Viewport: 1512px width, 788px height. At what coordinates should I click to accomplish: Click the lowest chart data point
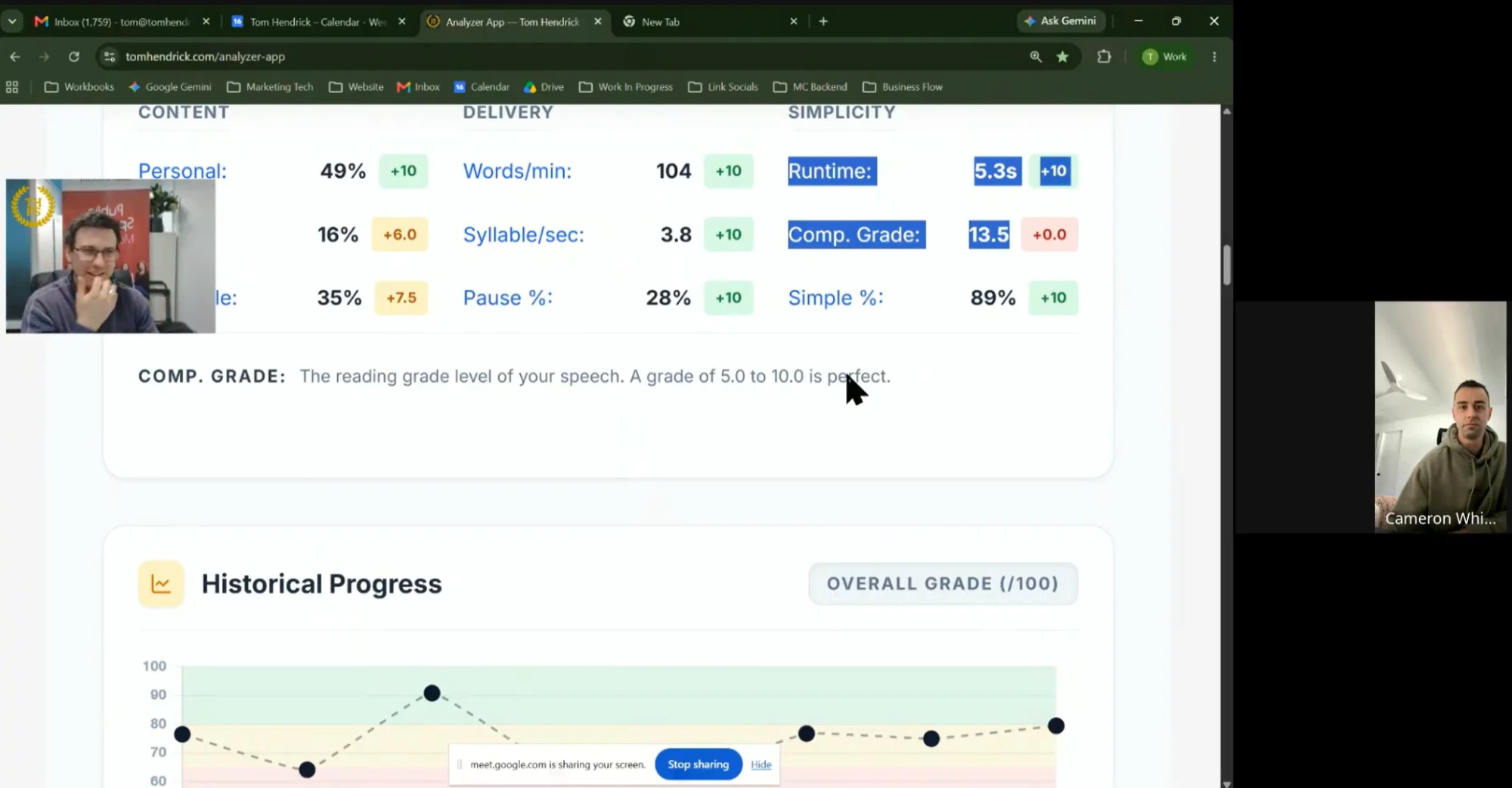coord(307,770)
